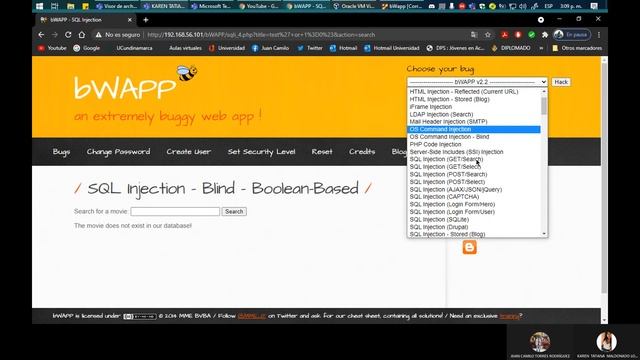
Task: Open the Twitter bookmark
Action: (x=310, y=48)
